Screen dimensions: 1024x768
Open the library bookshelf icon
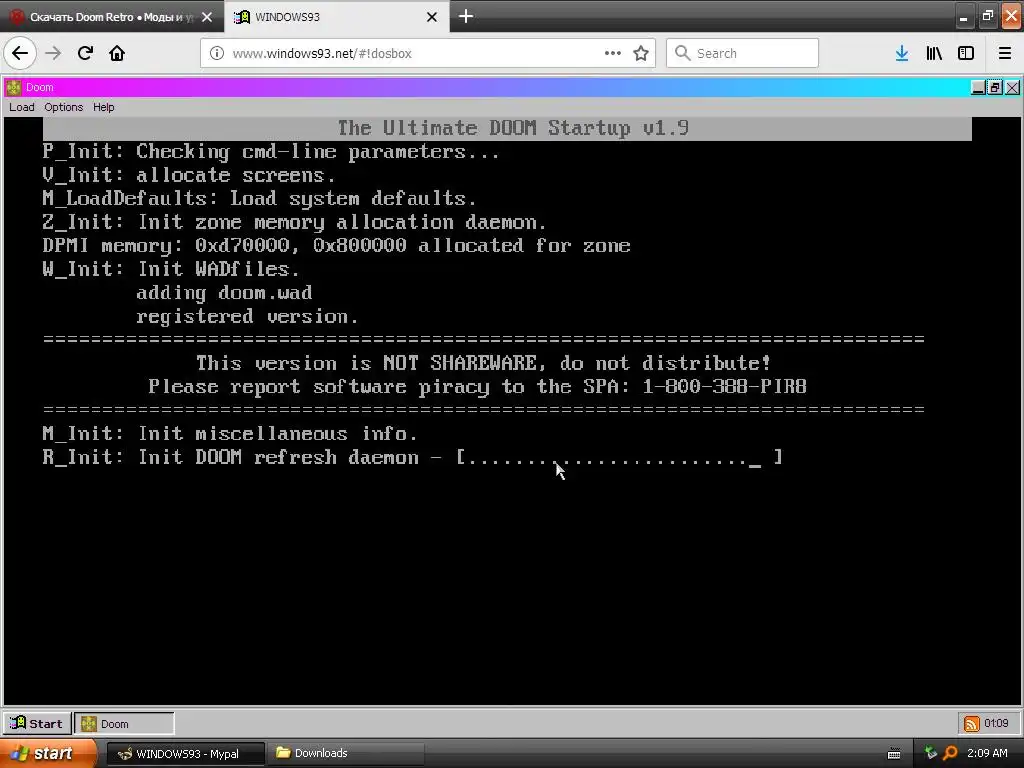point(934,53)
